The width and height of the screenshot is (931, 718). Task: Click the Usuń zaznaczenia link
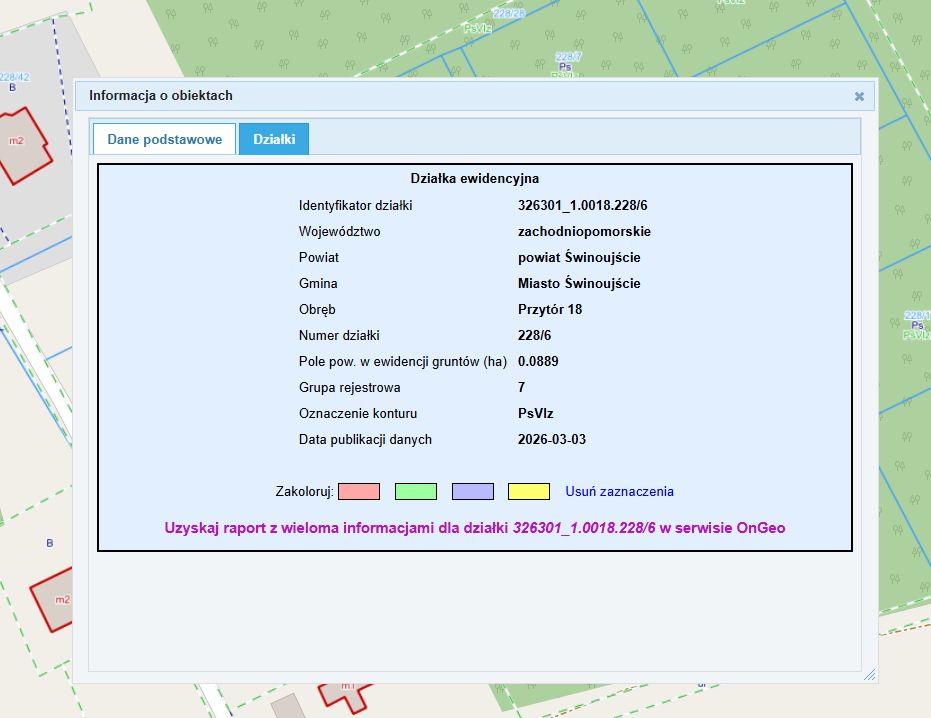point(619,492)
